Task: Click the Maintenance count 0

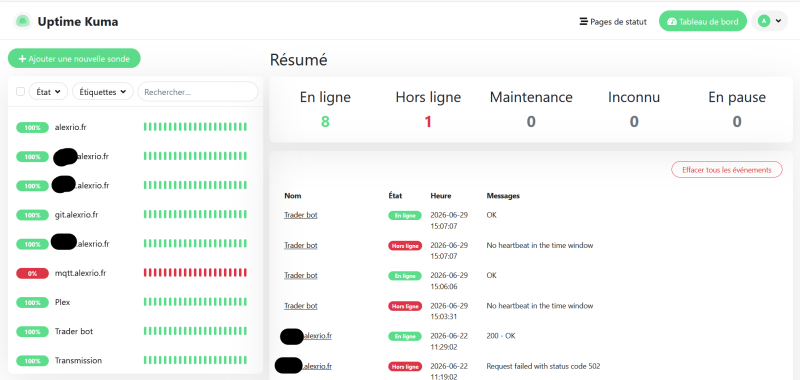Action: [x=531, y=122]
